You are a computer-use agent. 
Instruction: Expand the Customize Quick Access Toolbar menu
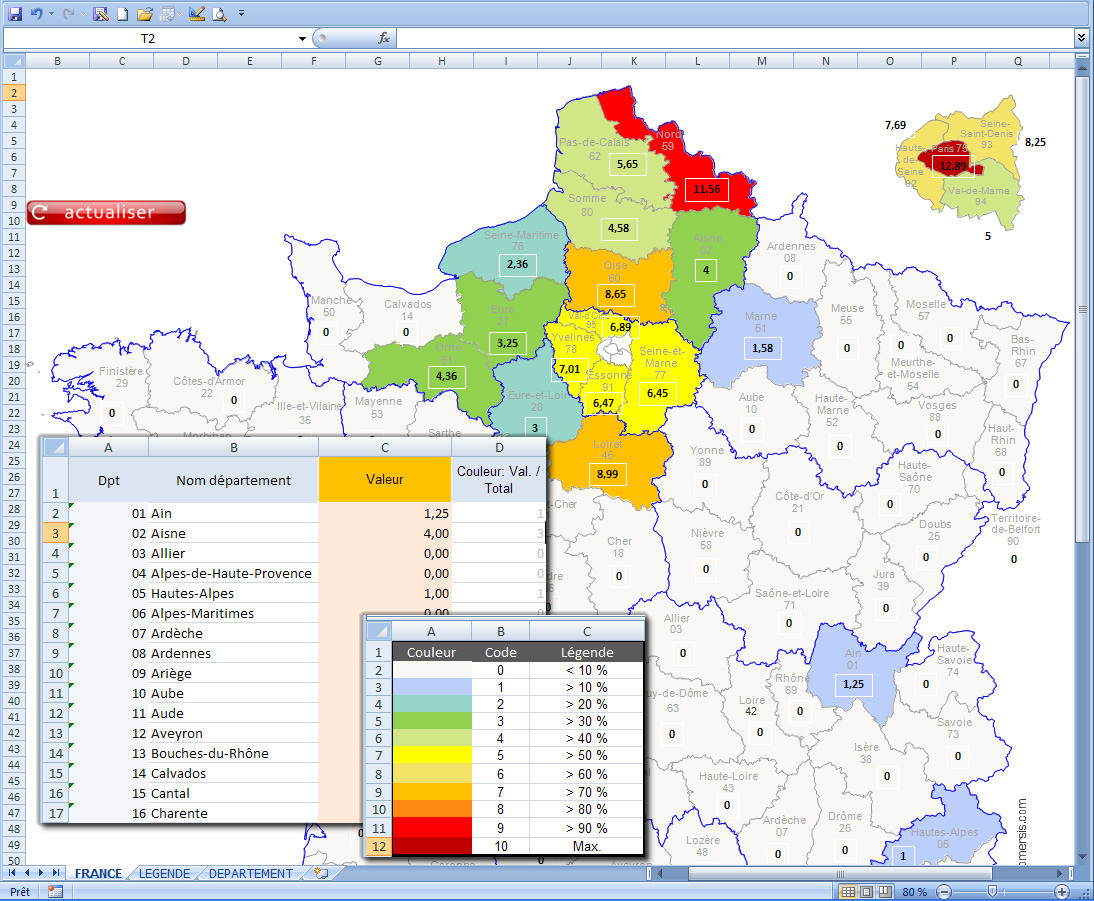[241, 14]
